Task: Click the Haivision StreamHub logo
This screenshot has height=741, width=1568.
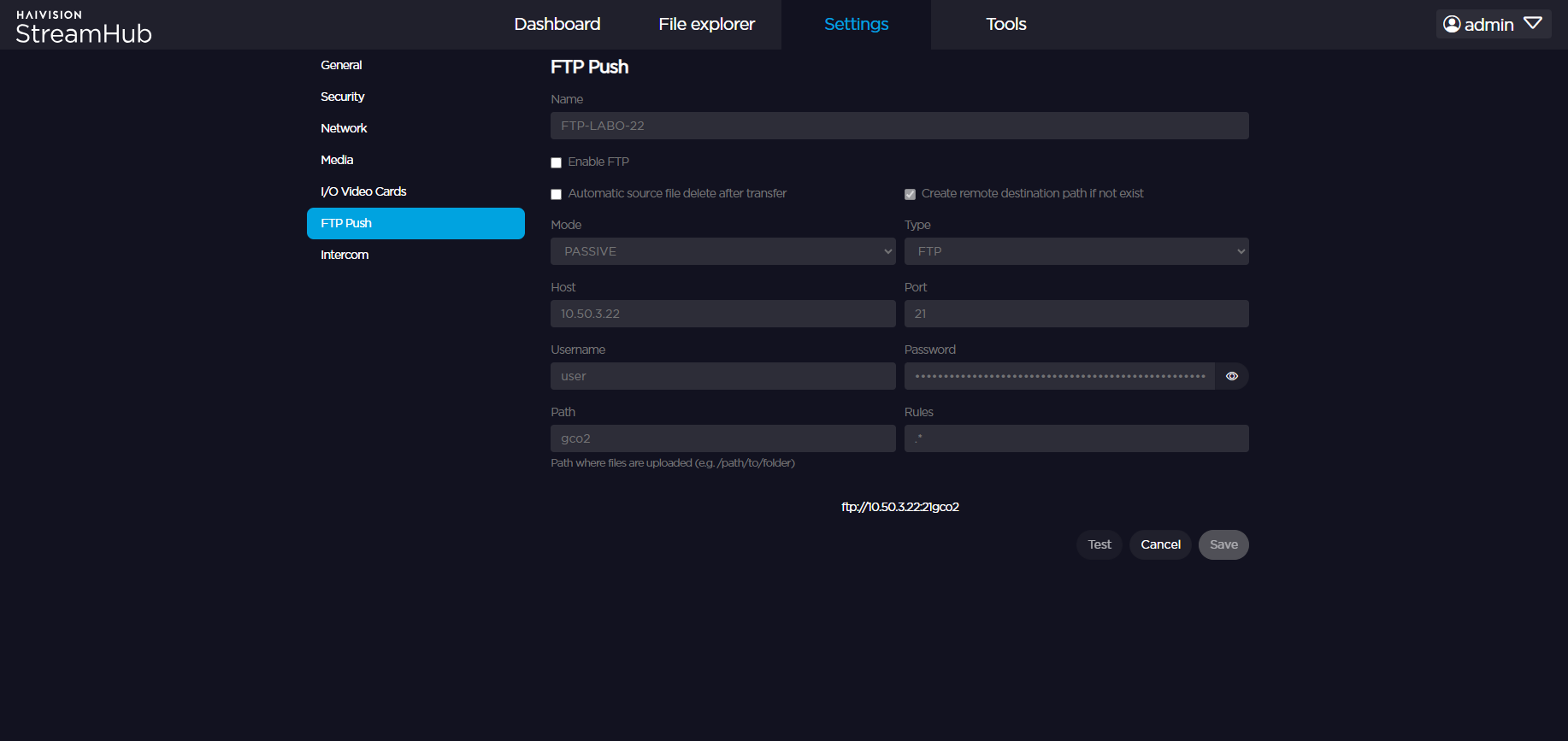Action: (84, 26)
